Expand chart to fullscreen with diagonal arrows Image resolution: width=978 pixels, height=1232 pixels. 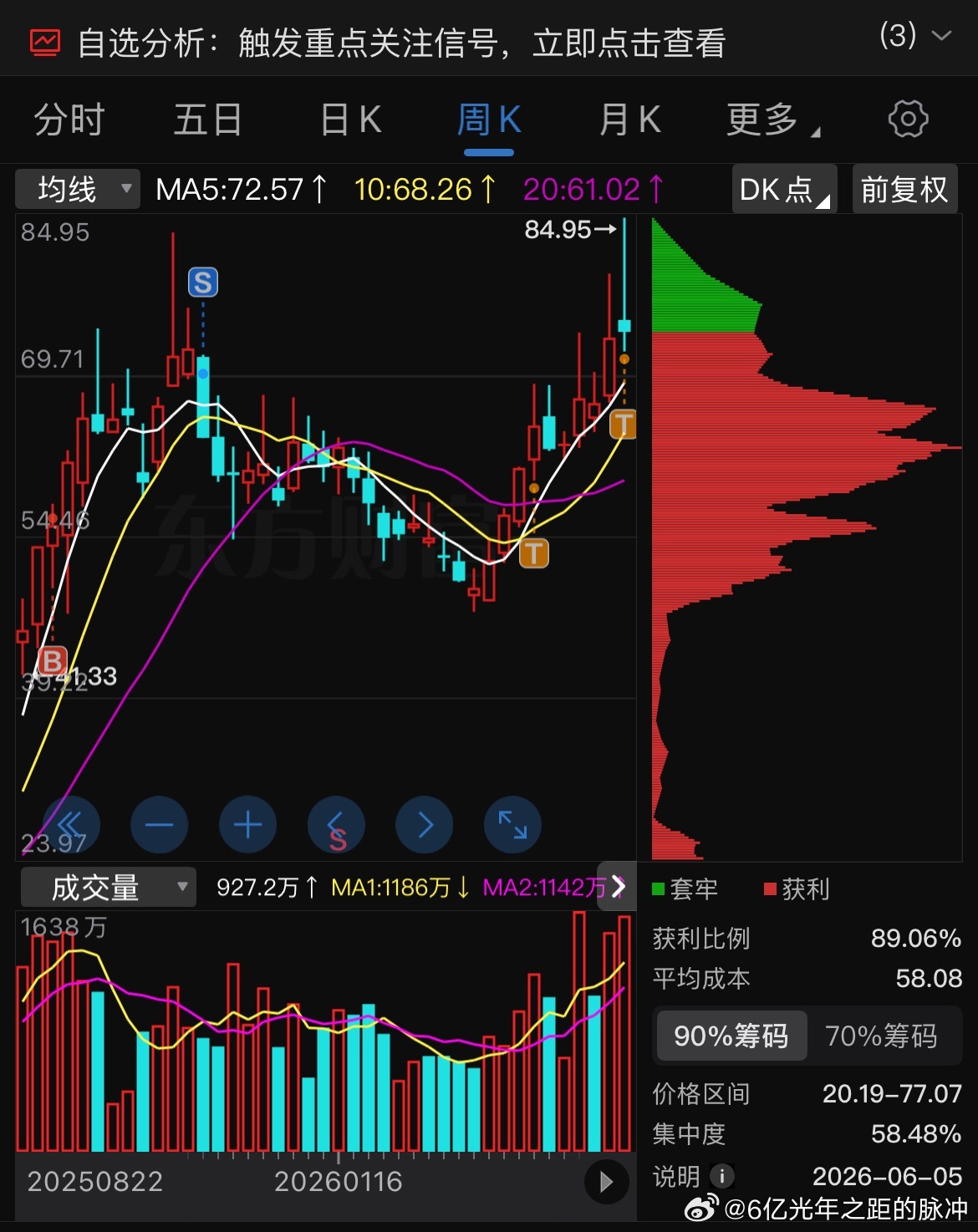tap(512, 825)
